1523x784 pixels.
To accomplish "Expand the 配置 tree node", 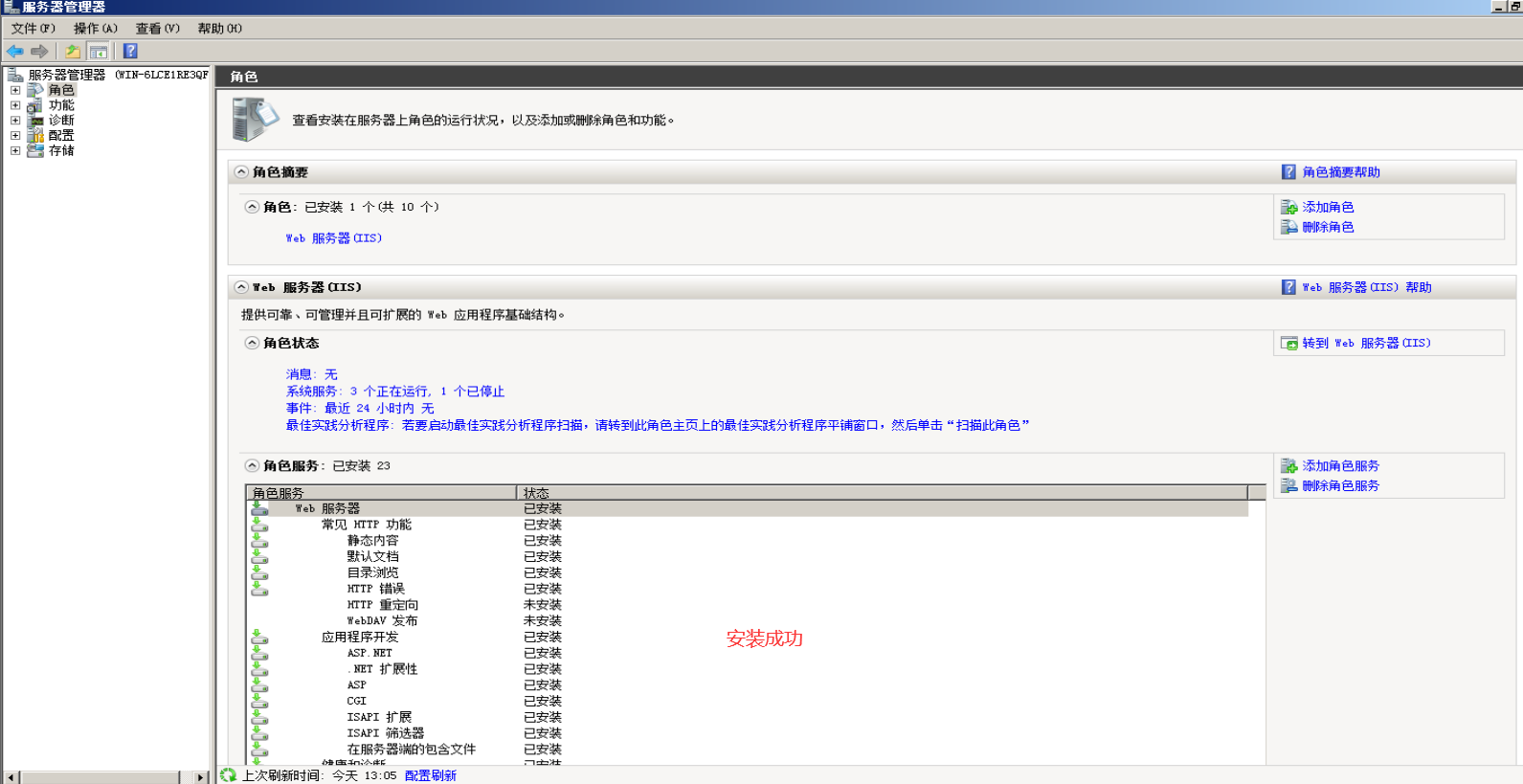I will (x=15, y=136).
